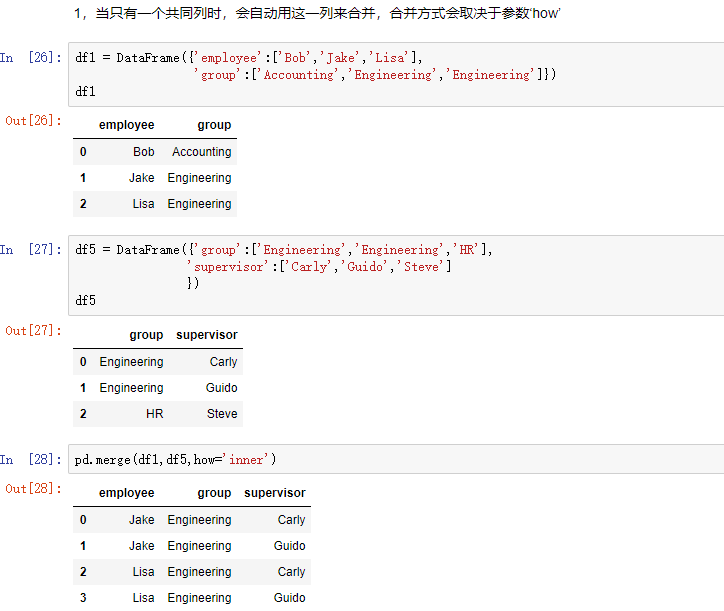Click the Out[28] prompt label
The height and width of the screenshot is (611, 724).
pos(33,489)
